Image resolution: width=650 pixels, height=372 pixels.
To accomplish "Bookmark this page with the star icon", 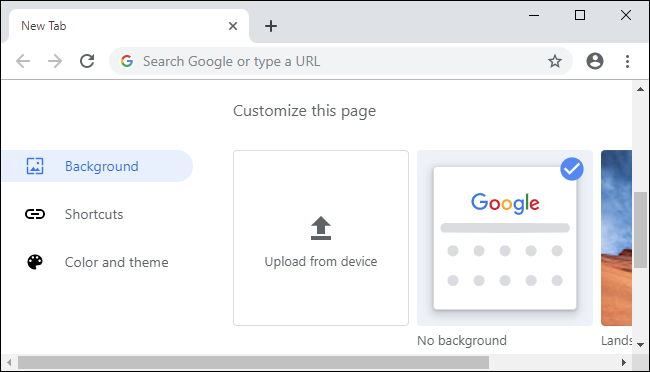I will click(555, 61).
